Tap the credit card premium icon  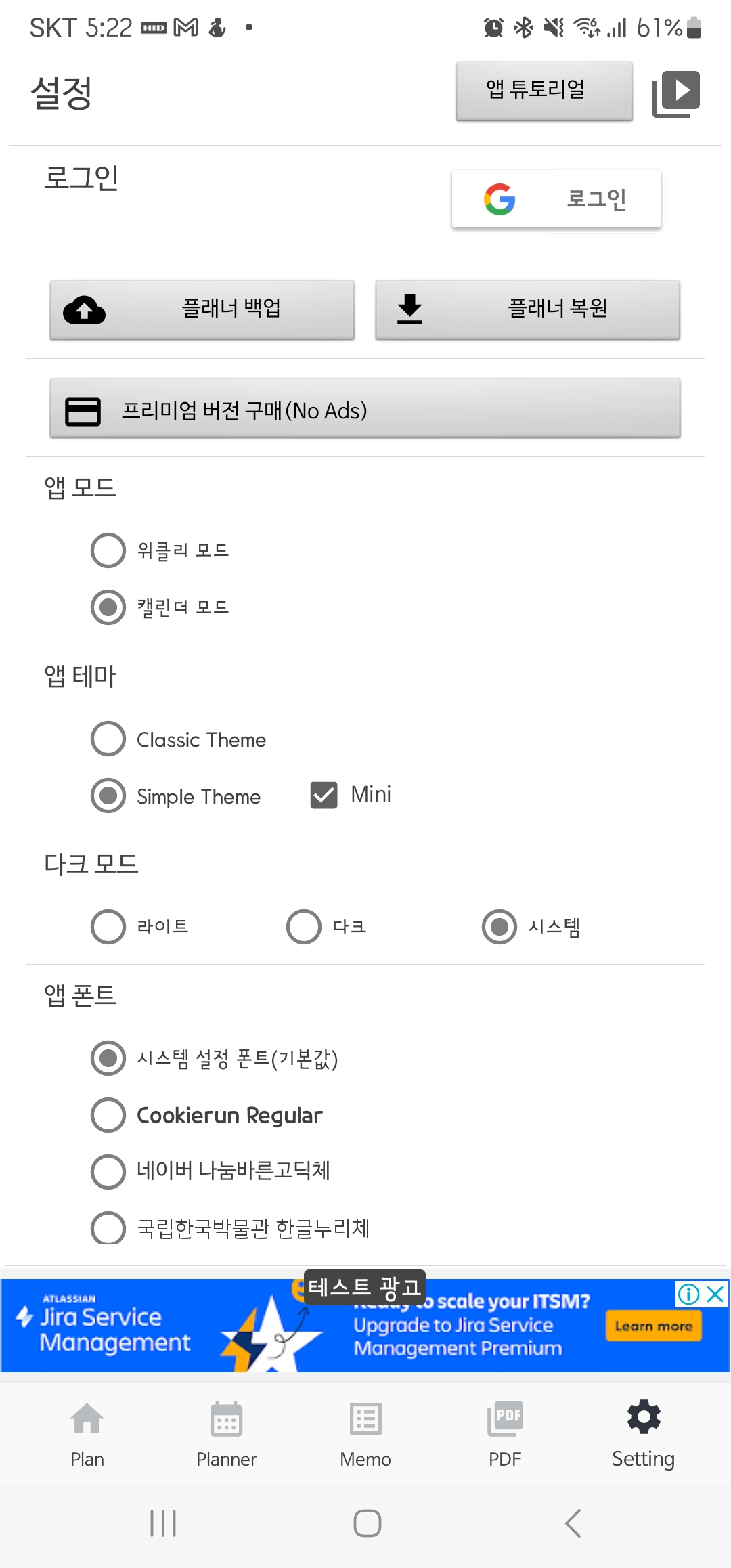[83, 411]
